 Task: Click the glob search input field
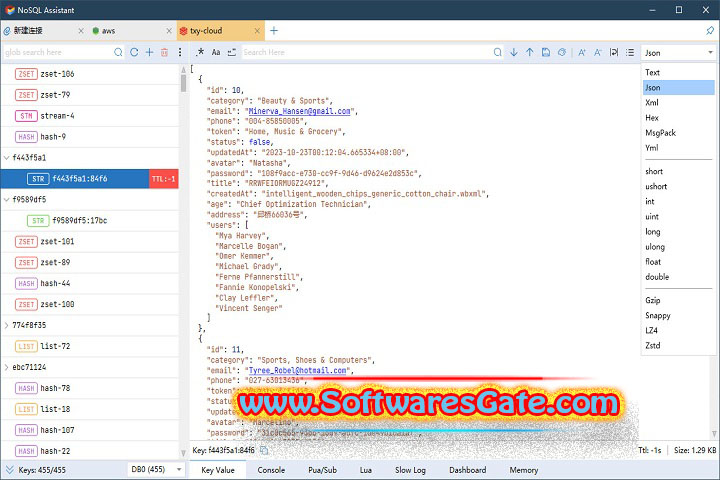57,52
